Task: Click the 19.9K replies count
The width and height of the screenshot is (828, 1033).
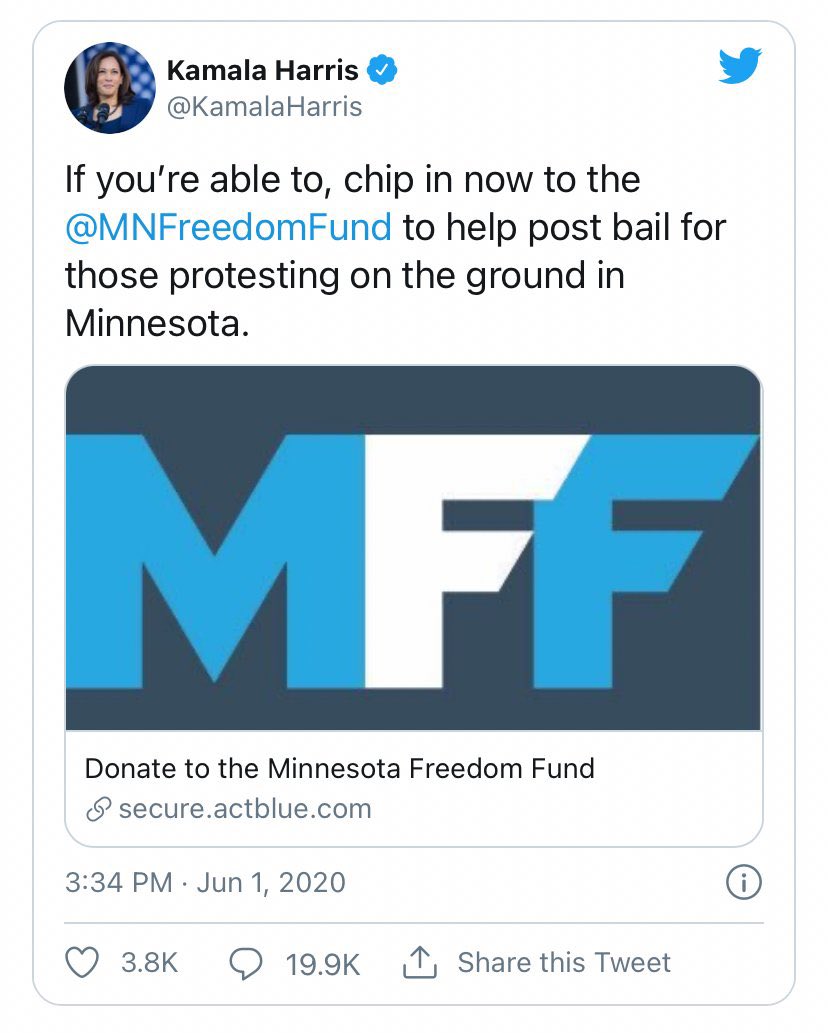Action: coord(323,964)
